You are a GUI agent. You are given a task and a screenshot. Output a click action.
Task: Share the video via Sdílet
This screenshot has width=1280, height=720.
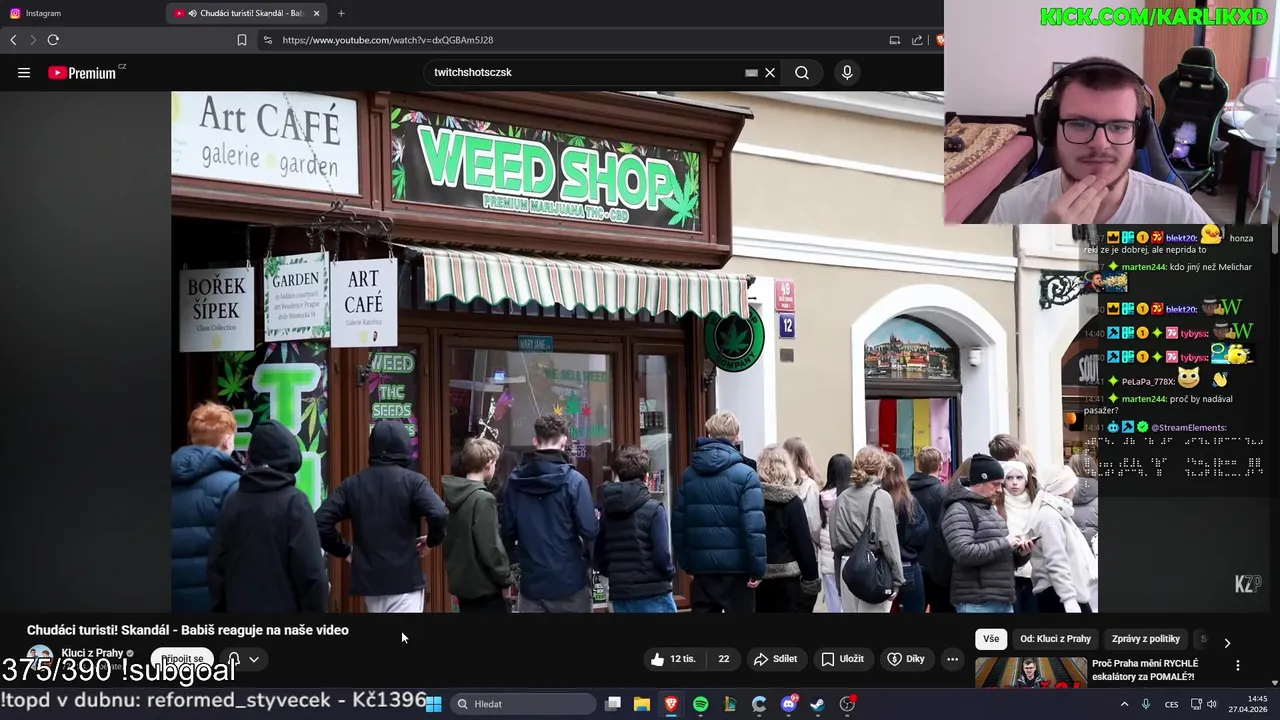775,659
